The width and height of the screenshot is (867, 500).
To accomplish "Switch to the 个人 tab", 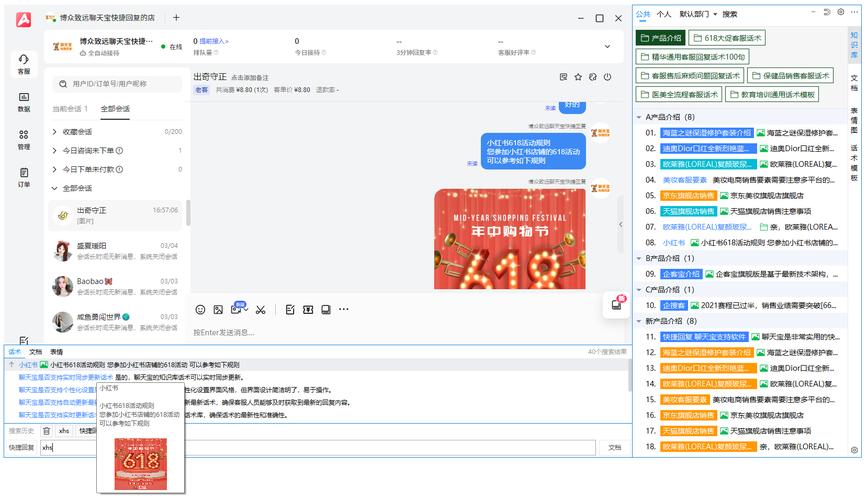I will pyautogui.click(x=664, y=14).
